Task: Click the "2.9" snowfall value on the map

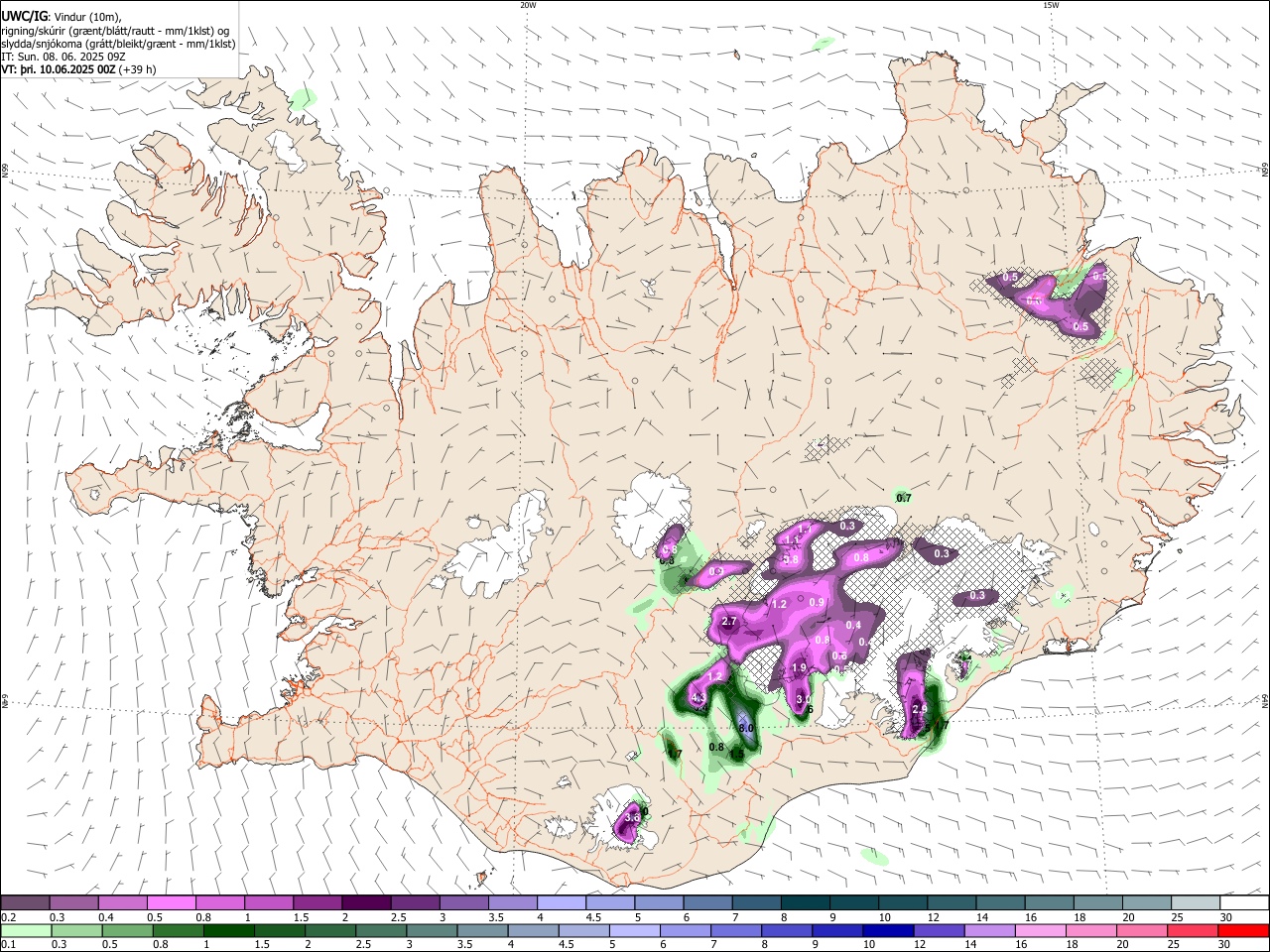Action: point(920,709)
